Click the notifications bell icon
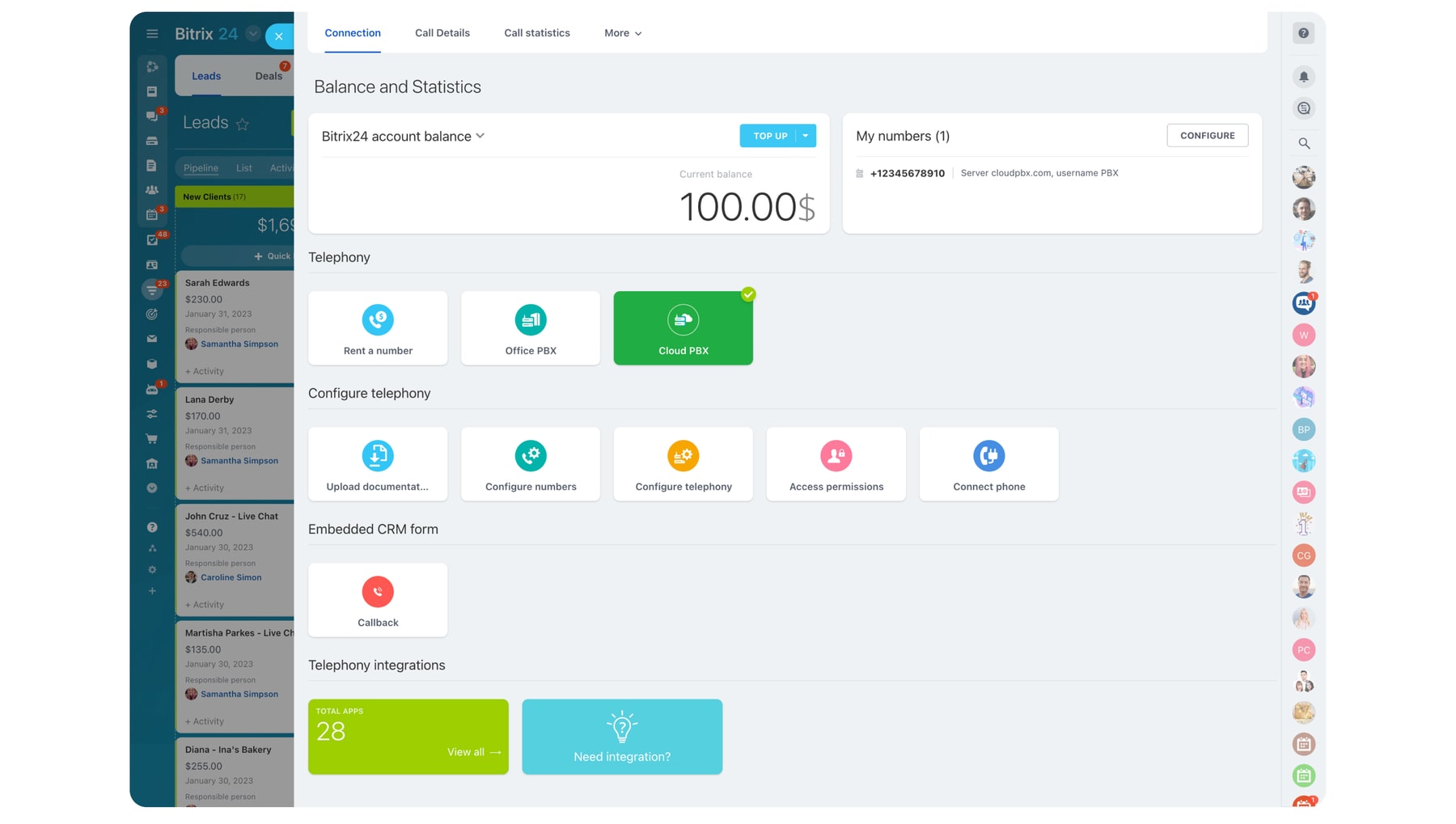 pyautogui.click(x=1303, y=77)
